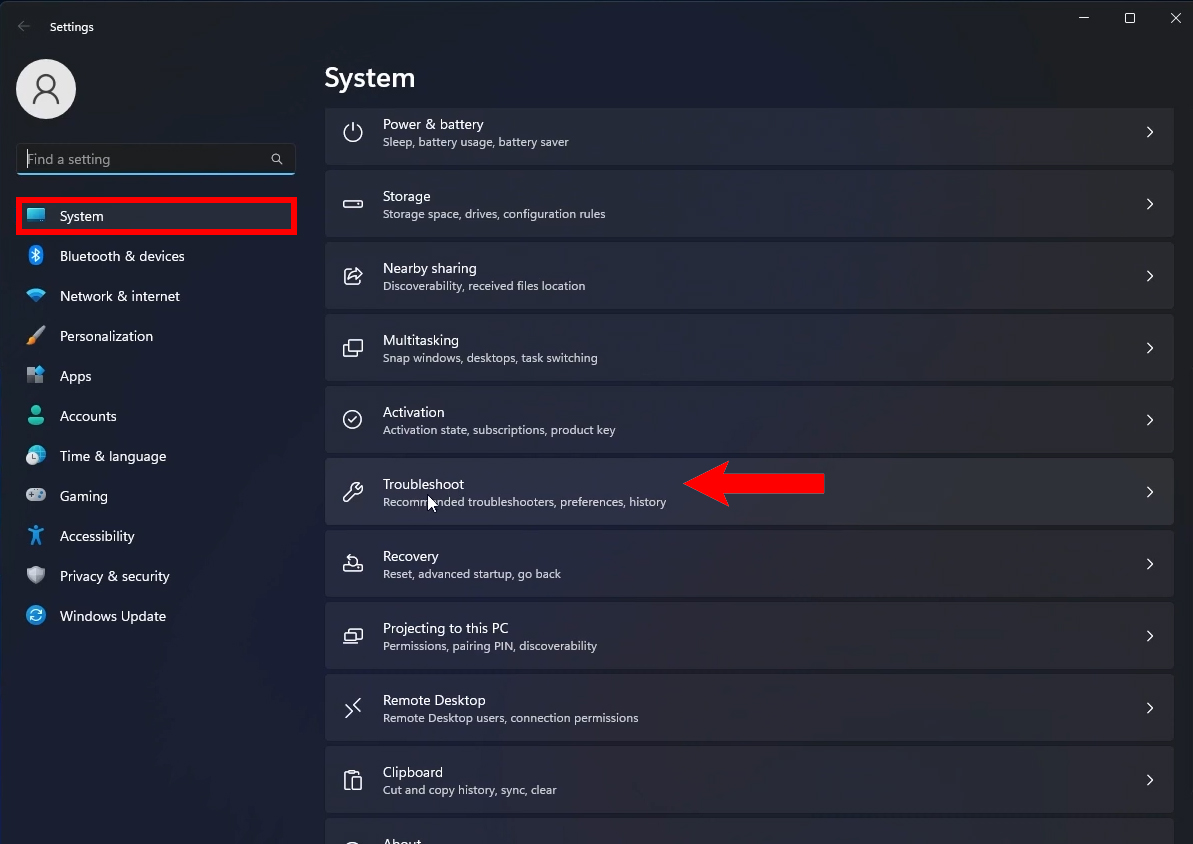This screenshot has width=1193, height=844.
Task: Click the Troubleshoot wrench icon
Action: [352, 492]
